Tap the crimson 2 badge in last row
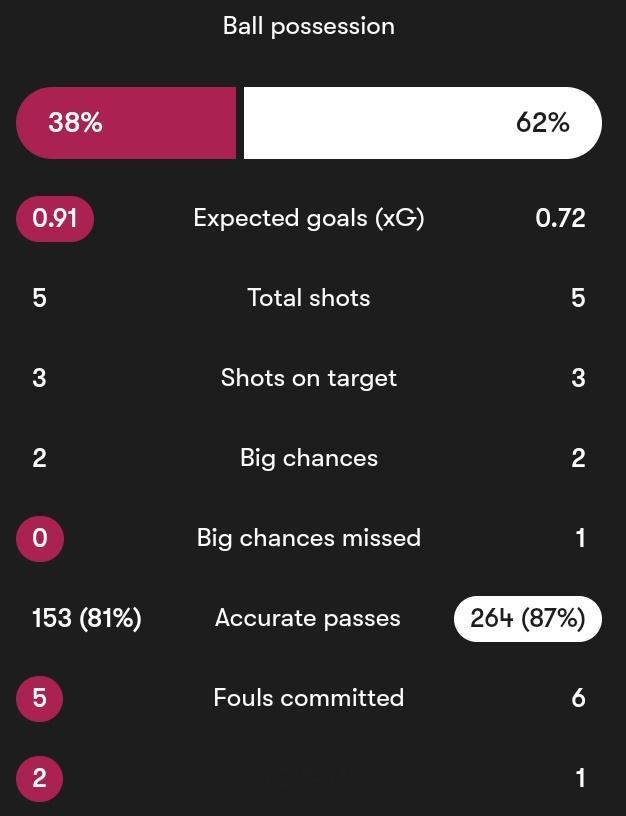Viewport: 626px width, 816px height. point(40,779)
